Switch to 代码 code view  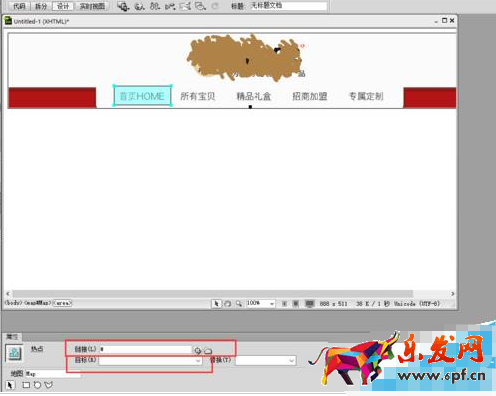pos(19,6)
